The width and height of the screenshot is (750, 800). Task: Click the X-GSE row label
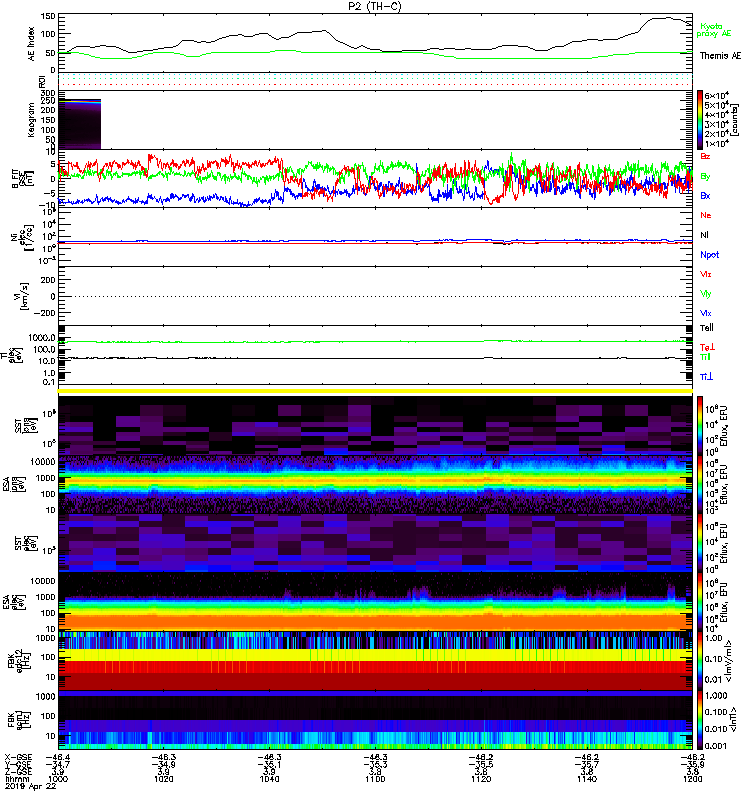18,757
